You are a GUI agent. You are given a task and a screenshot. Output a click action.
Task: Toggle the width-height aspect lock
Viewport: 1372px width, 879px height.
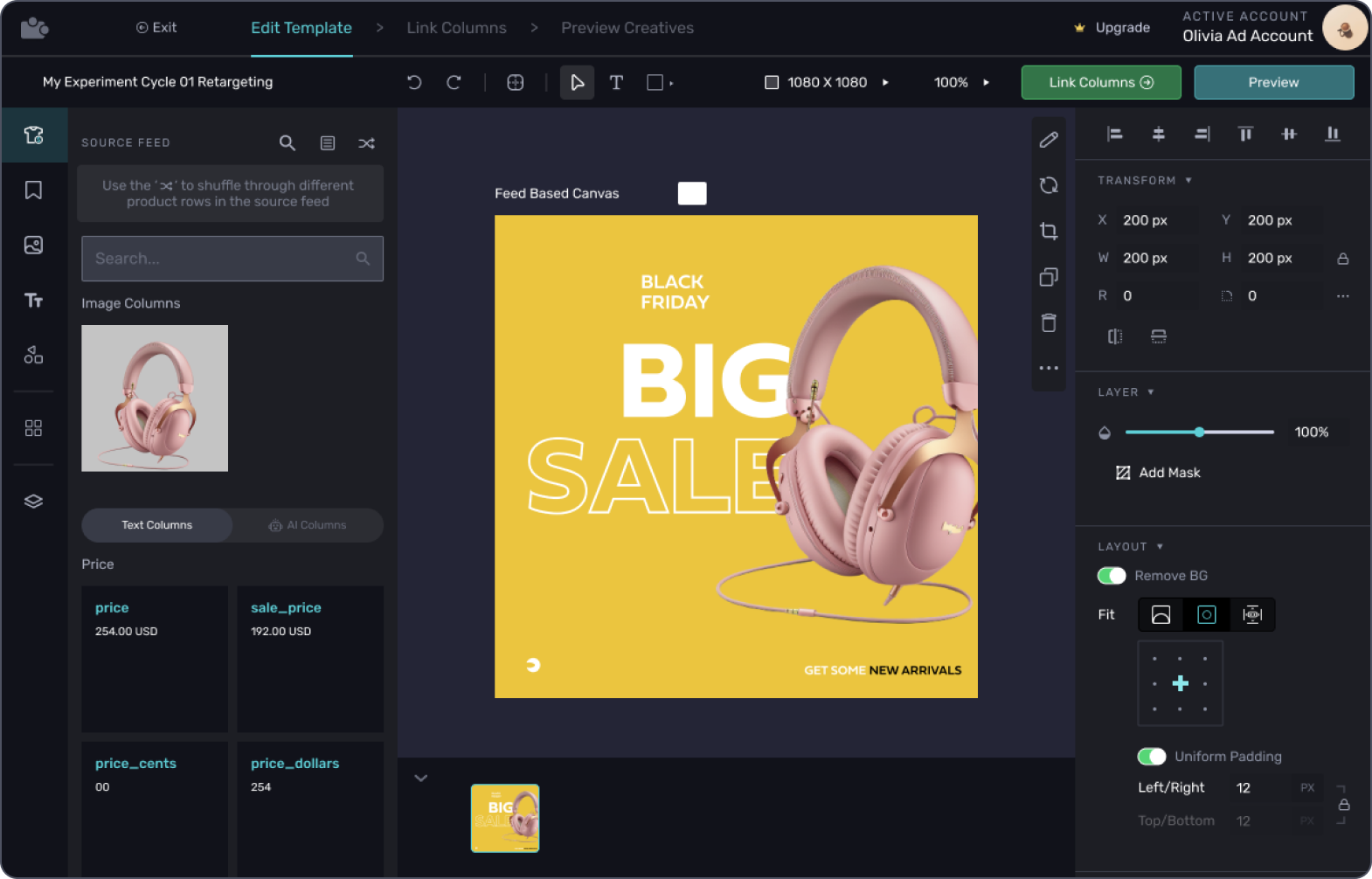coord(1342,259)
